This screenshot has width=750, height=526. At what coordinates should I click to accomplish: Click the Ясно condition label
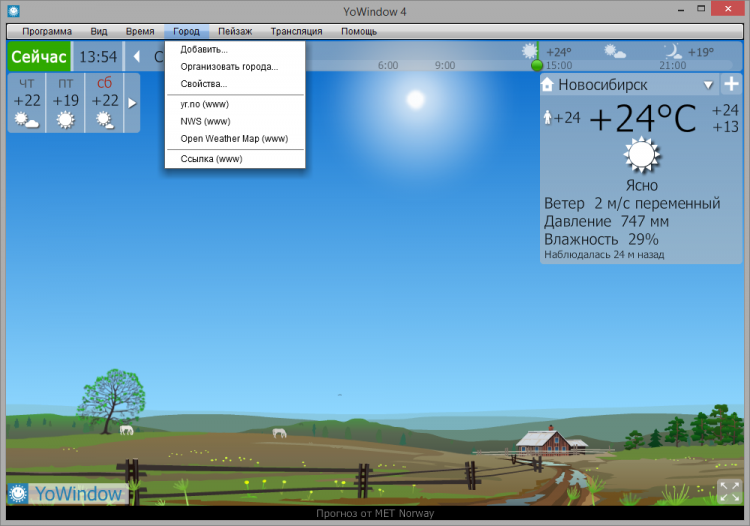coord(641,186)
